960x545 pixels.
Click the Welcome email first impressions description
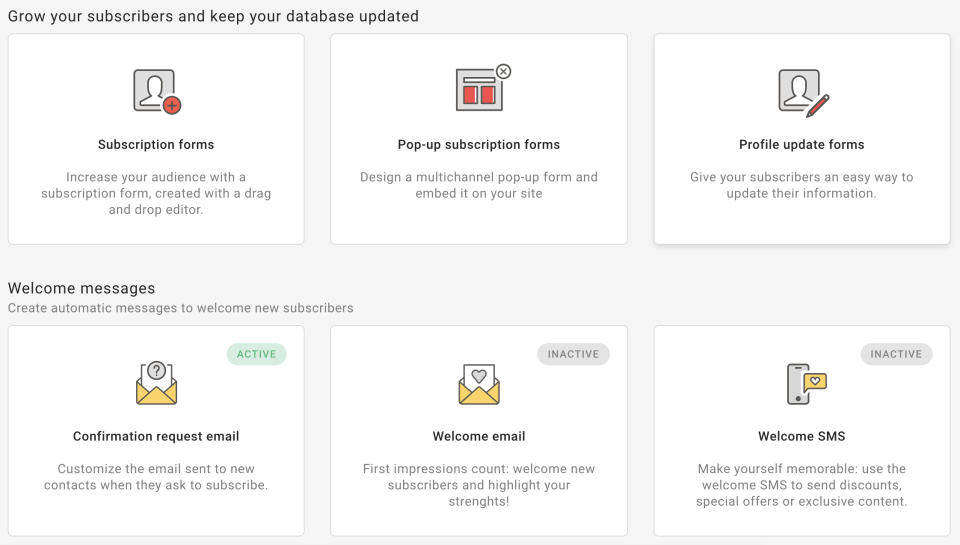click(x=479, y=485)
